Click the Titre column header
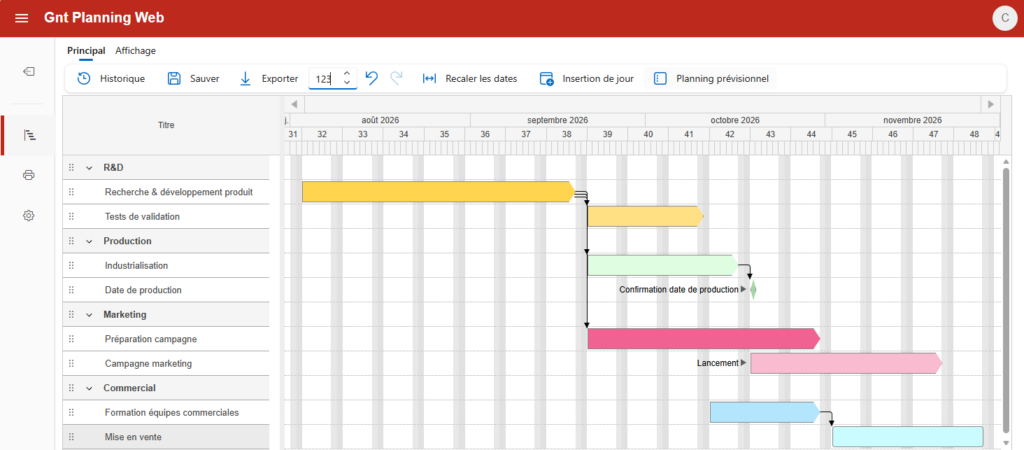This screenshot has width=1024, height=450. pos(167,125)
